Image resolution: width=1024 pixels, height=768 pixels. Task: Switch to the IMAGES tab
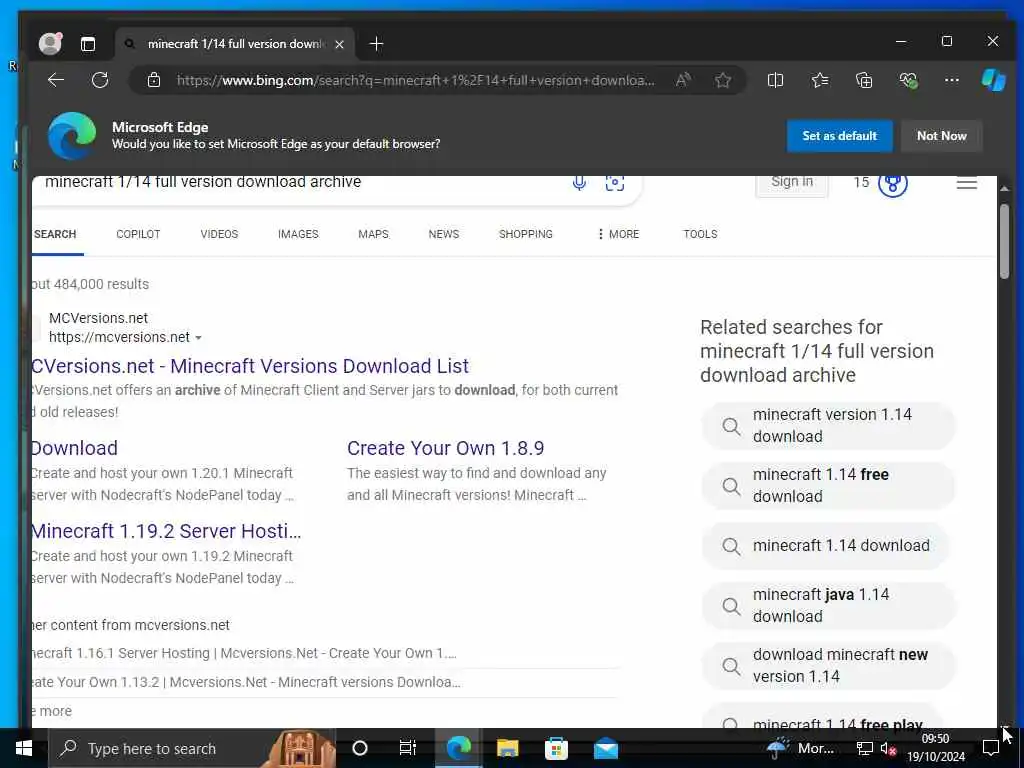point(298,234)
